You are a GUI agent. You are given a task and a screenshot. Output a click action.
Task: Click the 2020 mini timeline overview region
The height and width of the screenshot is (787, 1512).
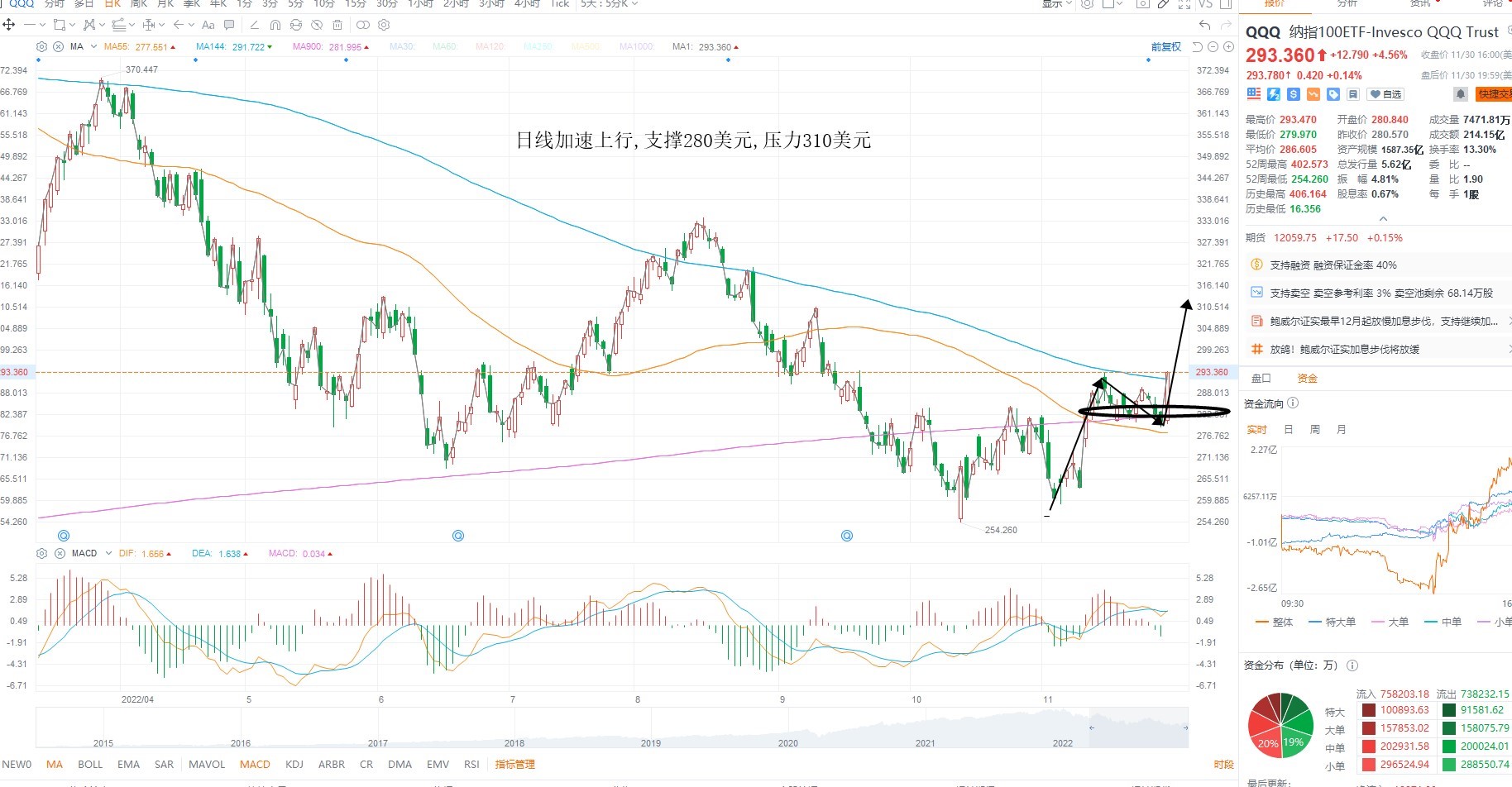pos(787,743)
